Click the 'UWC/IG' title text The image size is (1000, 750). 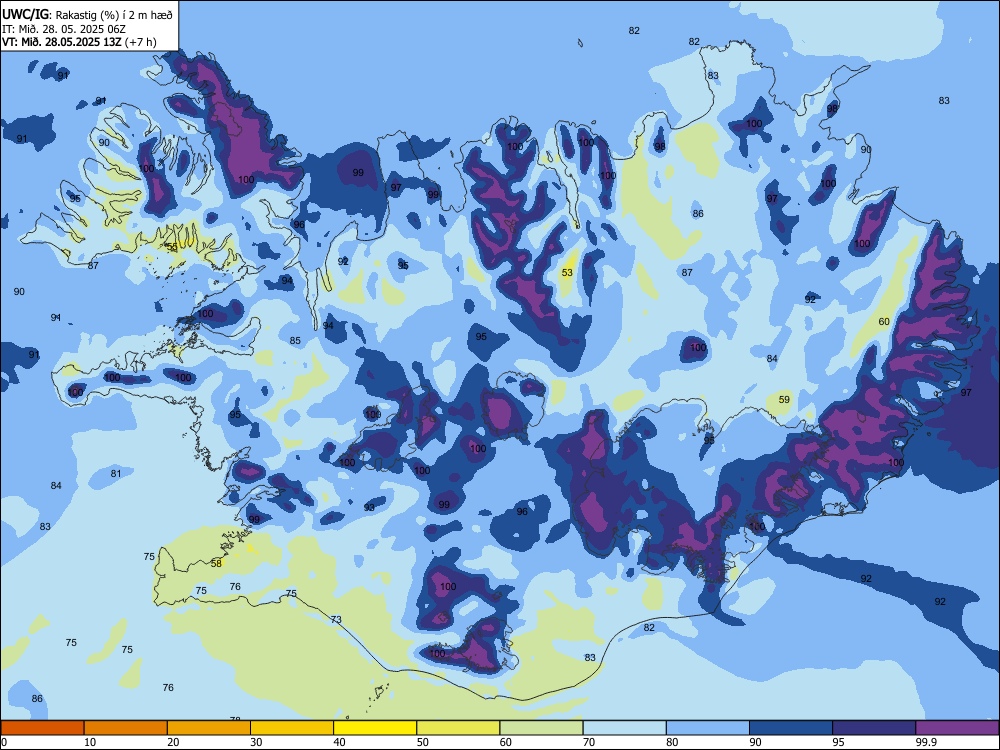[25, 14]
